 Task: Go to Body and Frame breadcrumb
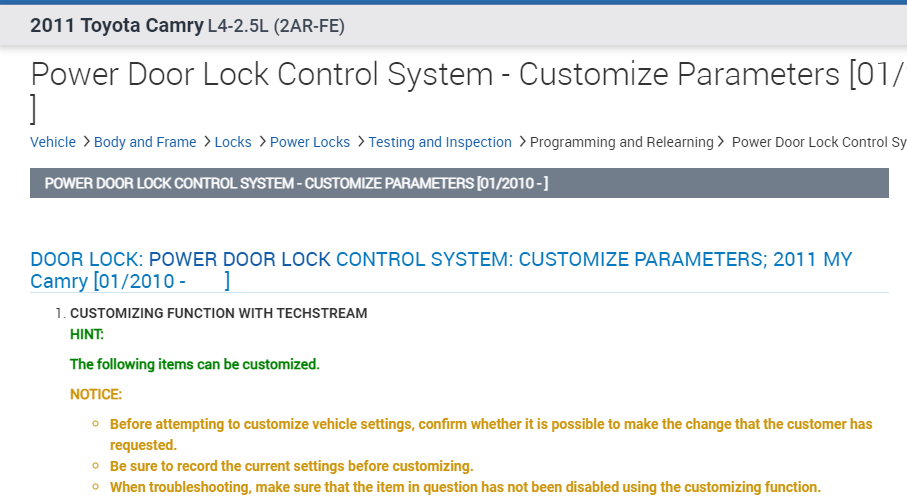pos(145,142)
